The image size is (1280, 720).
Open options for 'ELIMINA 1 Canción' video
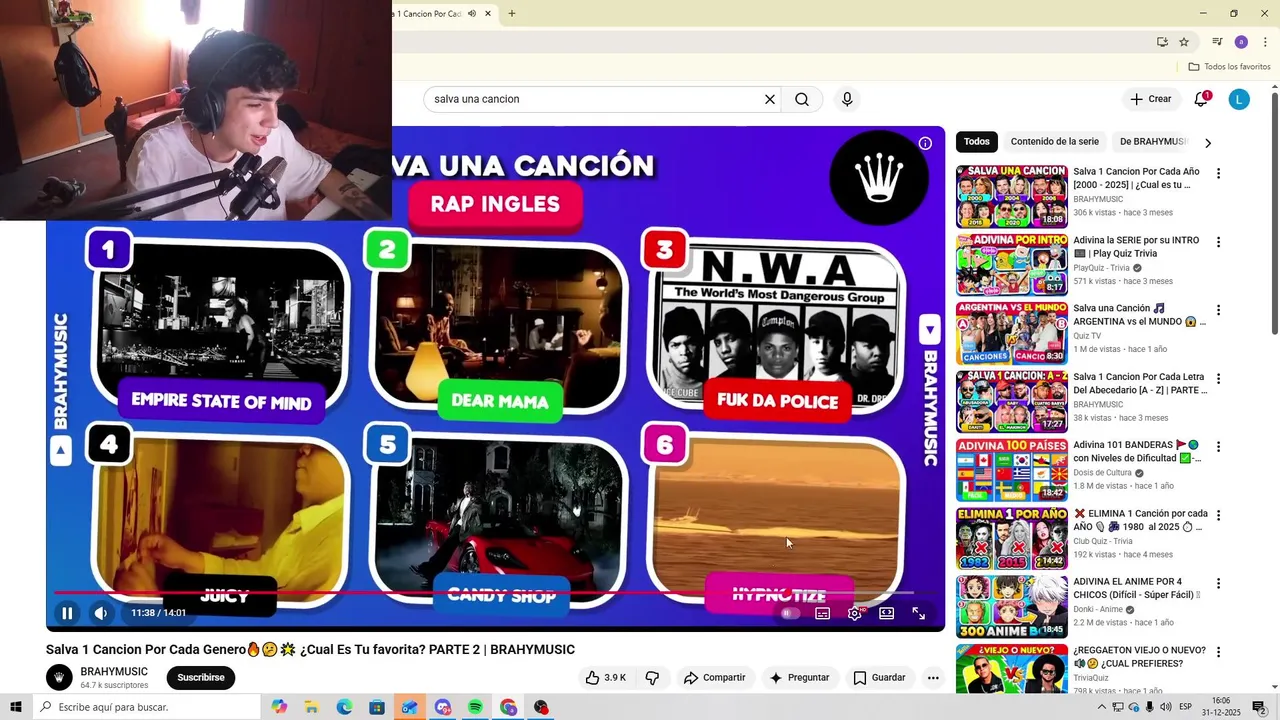coord(1218,515)
